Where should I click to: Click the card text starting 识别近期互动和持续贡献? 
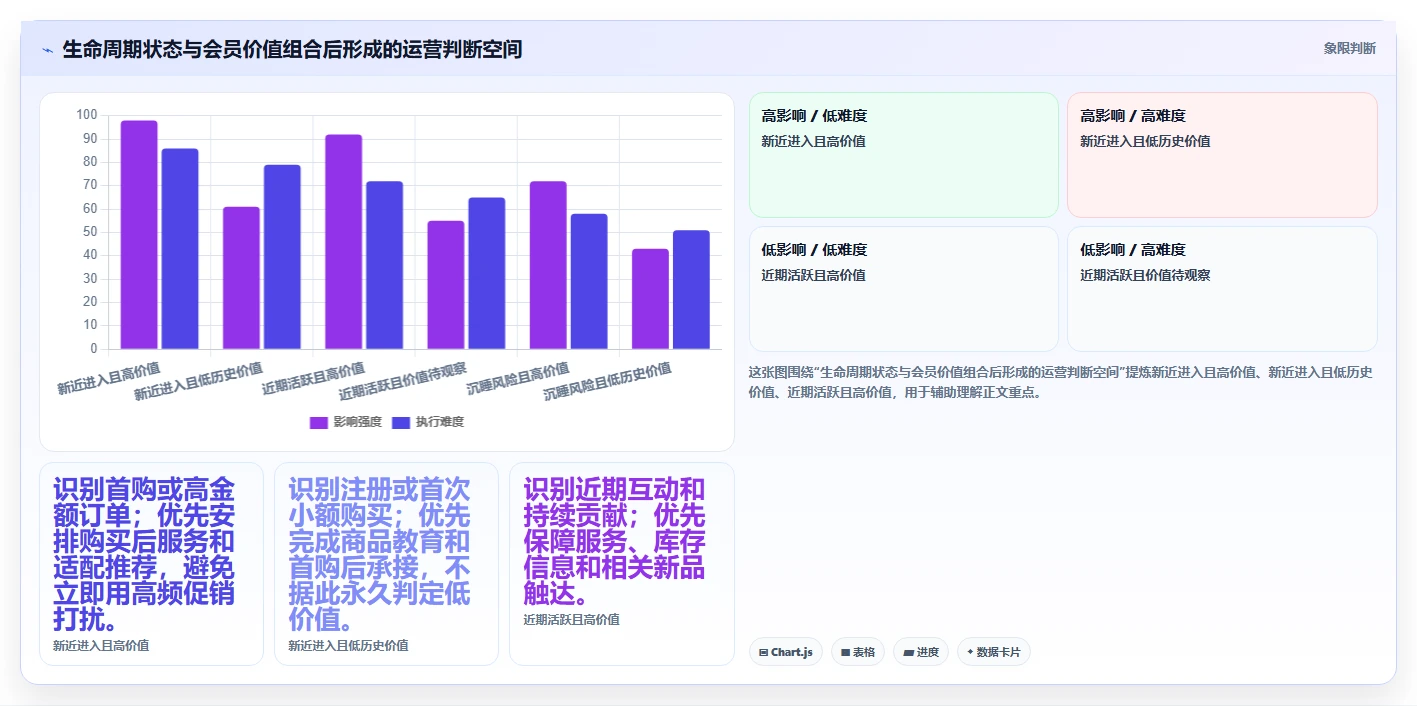click(615, 542)
